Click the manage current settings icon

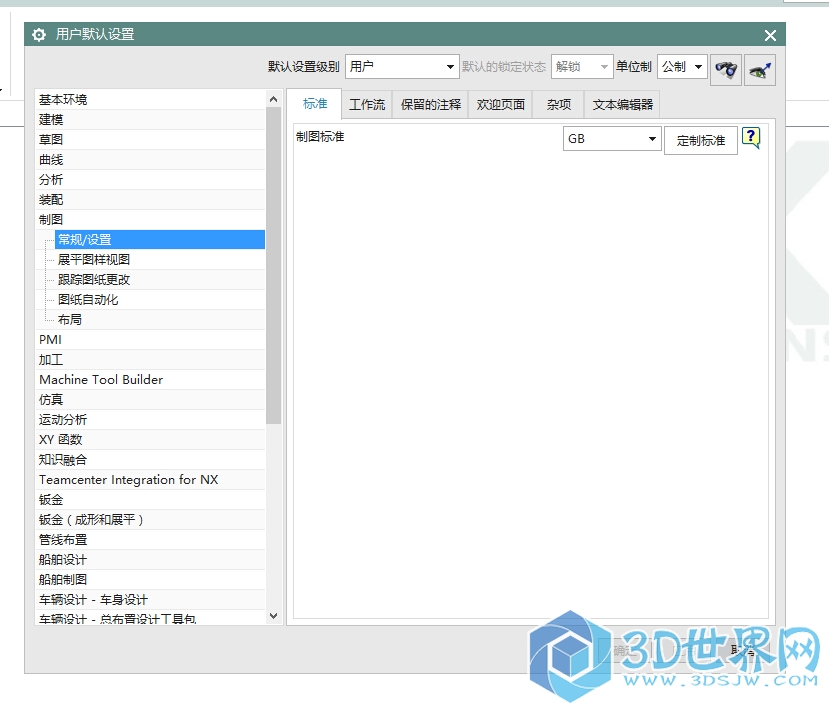tap(760, 69)
